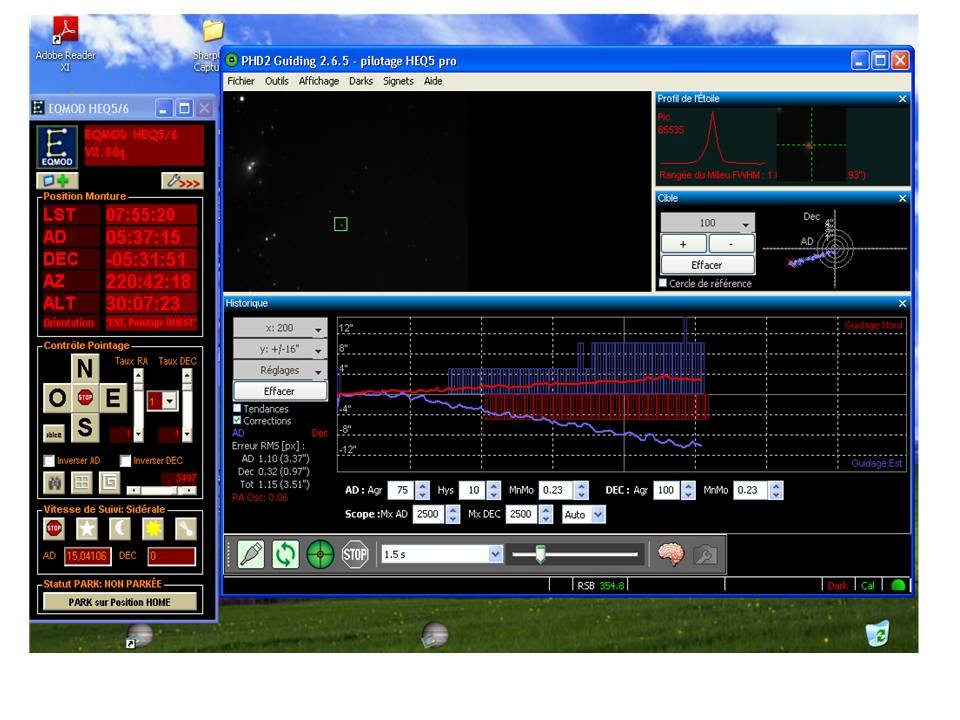The width and height of the screenshot is (960, 720).
Task: Increase AD Agr value with spinner
Action: coord(422,486)
